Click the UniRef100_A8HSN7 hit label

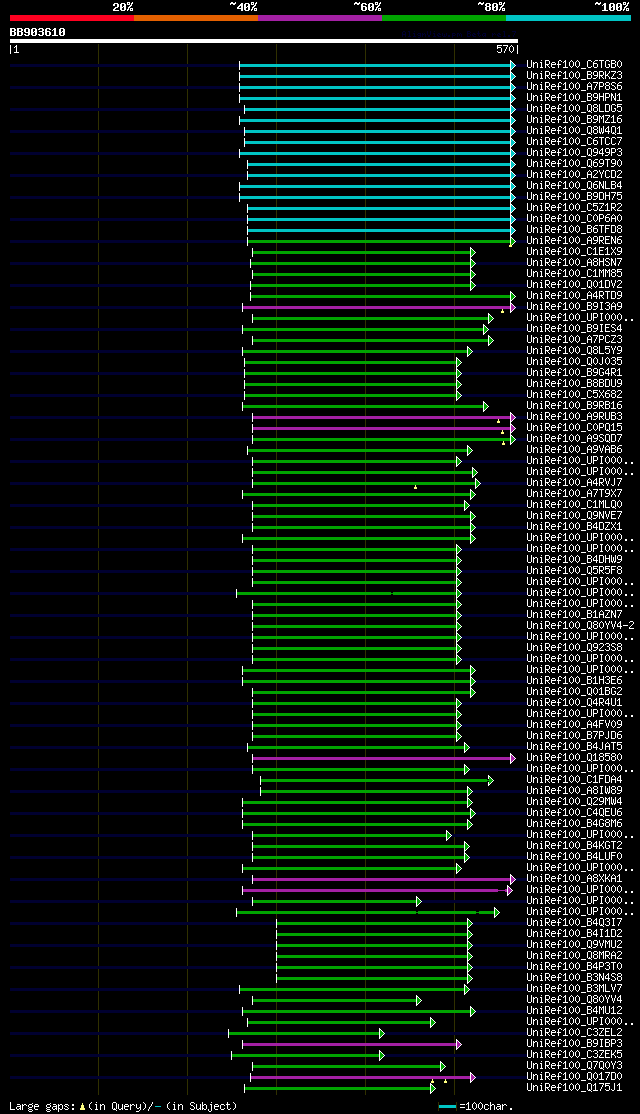coord(575,263)
